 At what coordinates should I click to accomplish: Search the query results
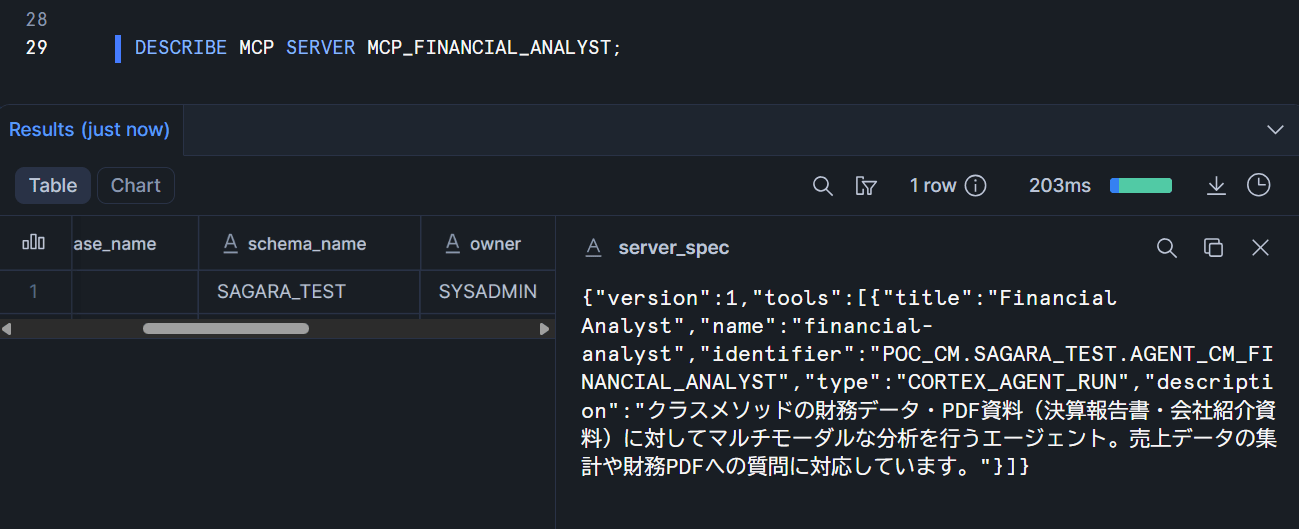[823, 186]
